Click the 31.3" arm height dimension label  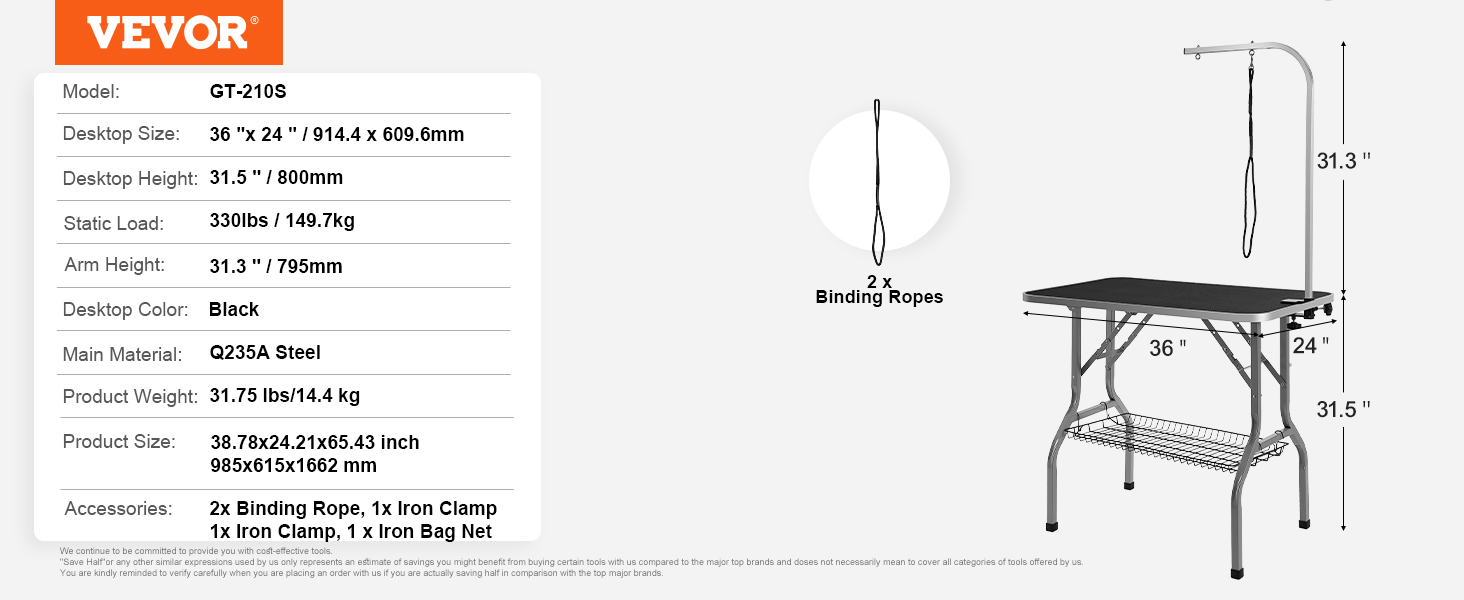[x=1341, y=161]
